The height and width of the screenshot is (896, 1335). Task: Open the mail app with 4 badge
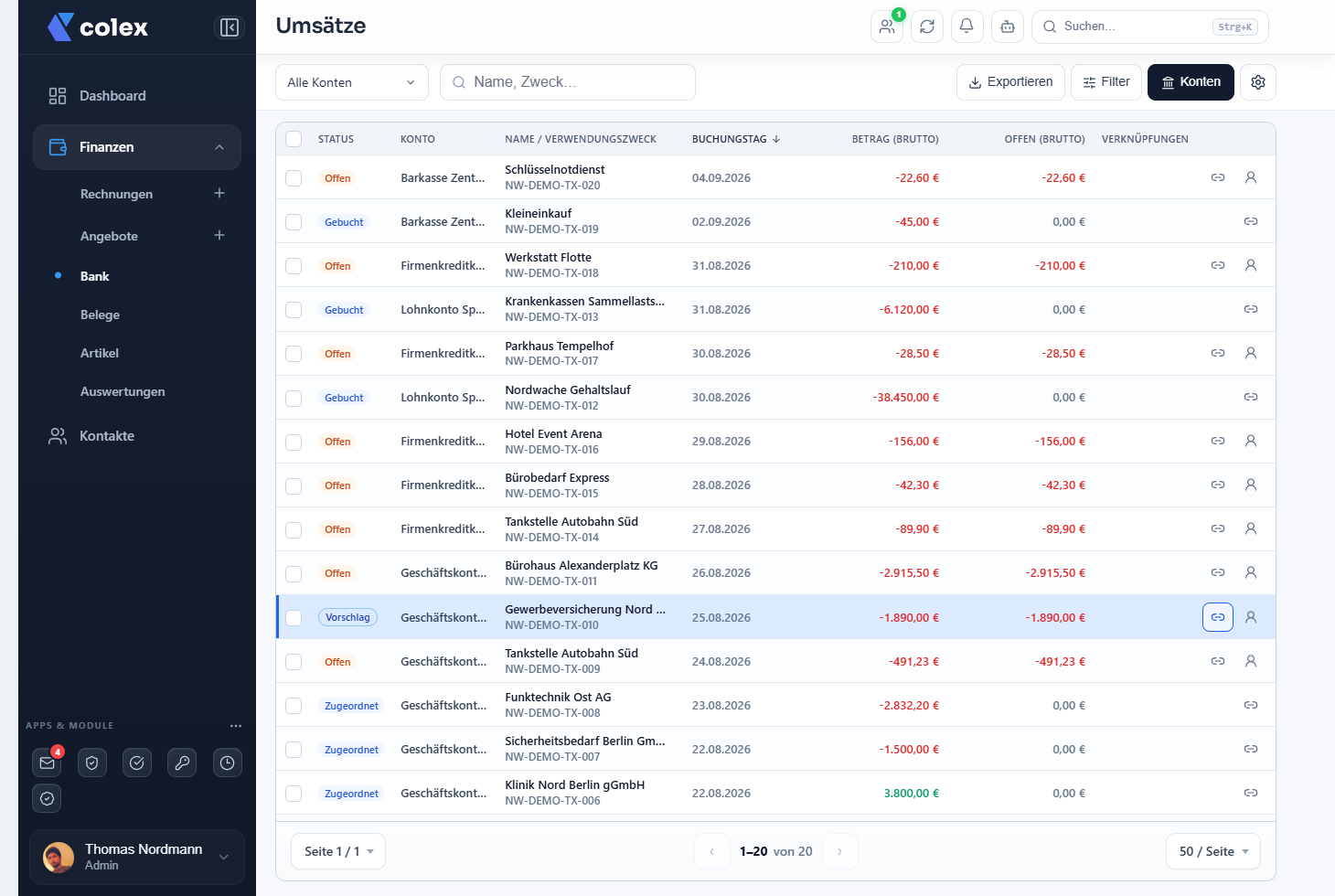(48, 763)
